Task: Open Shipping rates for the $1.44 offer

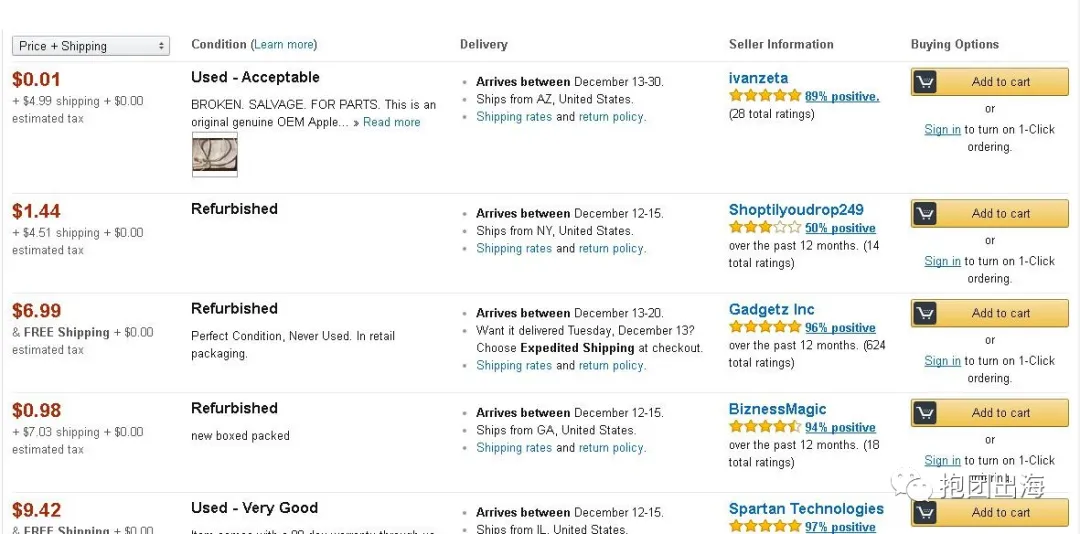Action: click(514, 248)
